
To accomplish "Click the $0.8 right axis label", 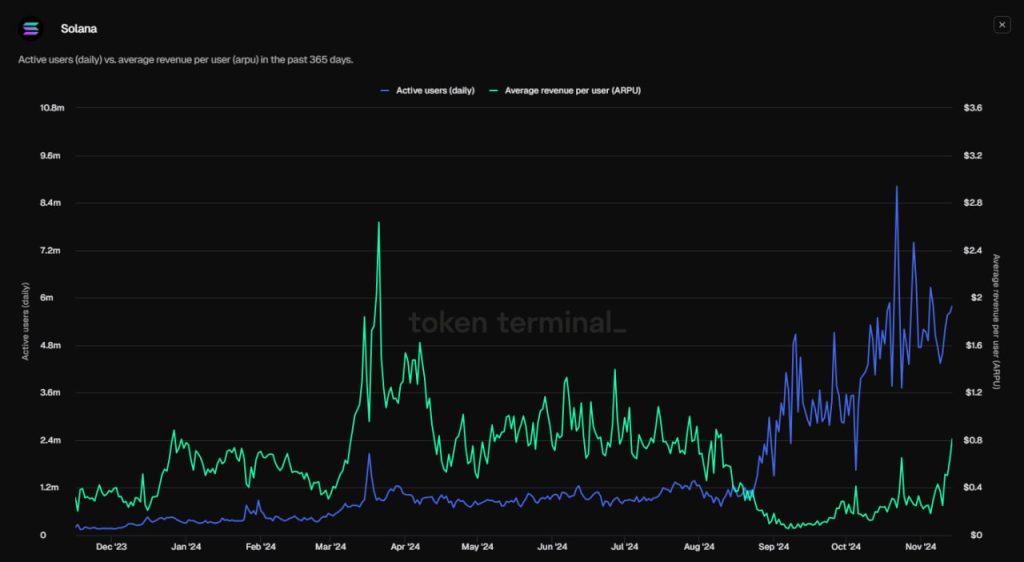I will 972,440.
